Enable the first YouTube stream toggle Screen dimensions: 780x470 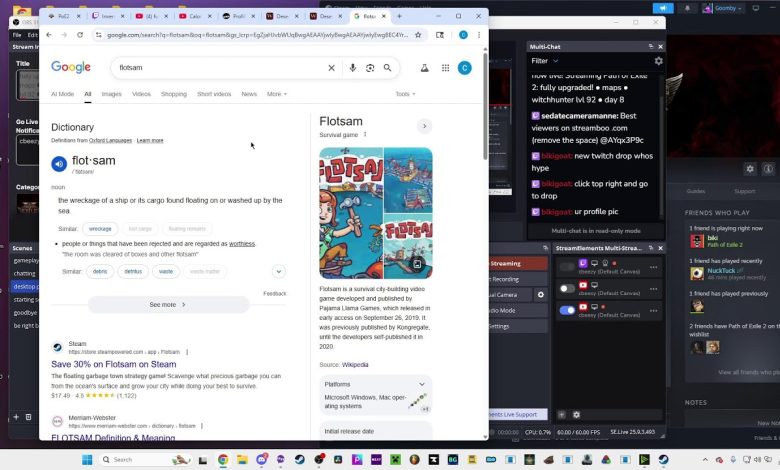pos(567,288)
